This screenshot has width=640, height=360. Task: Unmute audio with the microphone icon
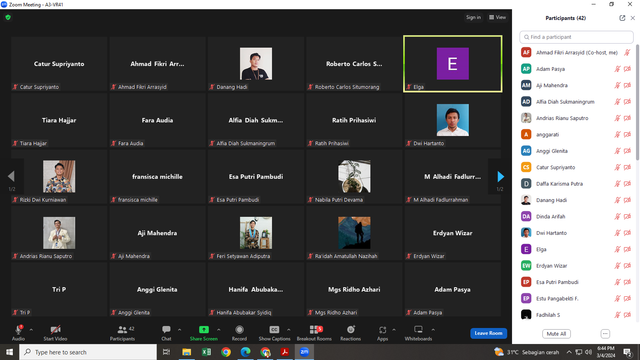pyautogui.click(x=18, y=330)
